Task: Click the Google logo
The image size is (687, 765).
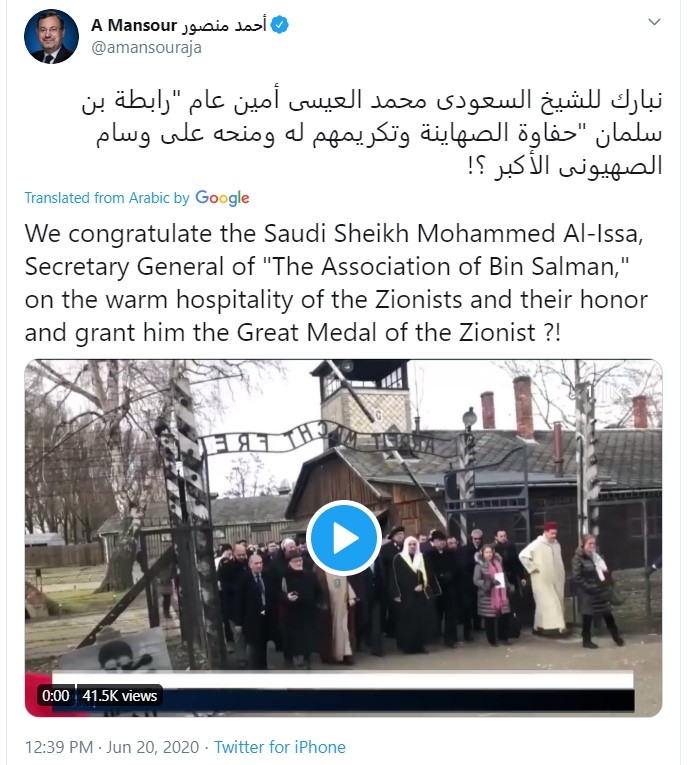Action: (x=222, y=198)
